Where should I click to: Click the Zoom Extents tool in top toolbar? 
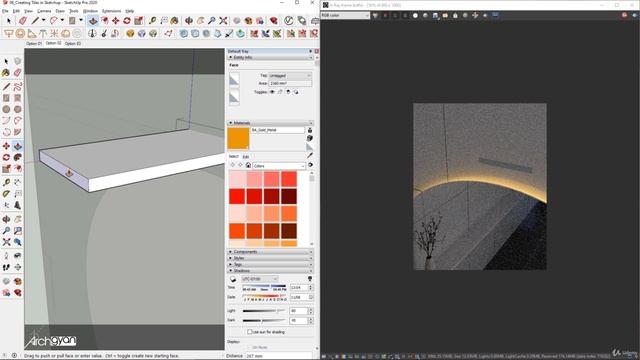223,20
